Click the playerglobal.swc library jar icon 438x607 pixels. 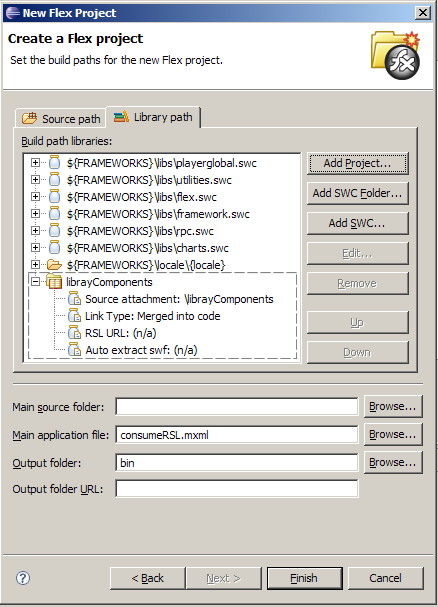tap(55, 163)
